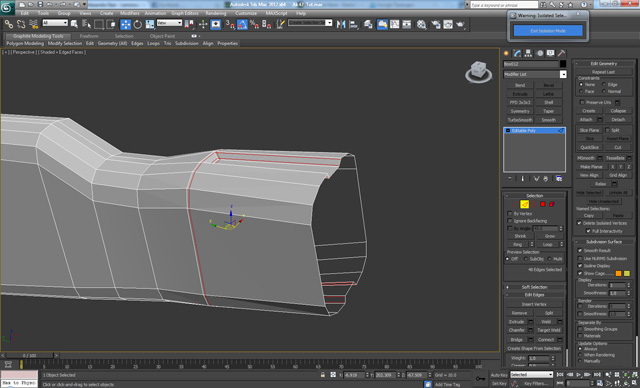Screen dimensions: 640x388
Task: Open the reference coordinate system View dropdown
Action: pos(169,23)
